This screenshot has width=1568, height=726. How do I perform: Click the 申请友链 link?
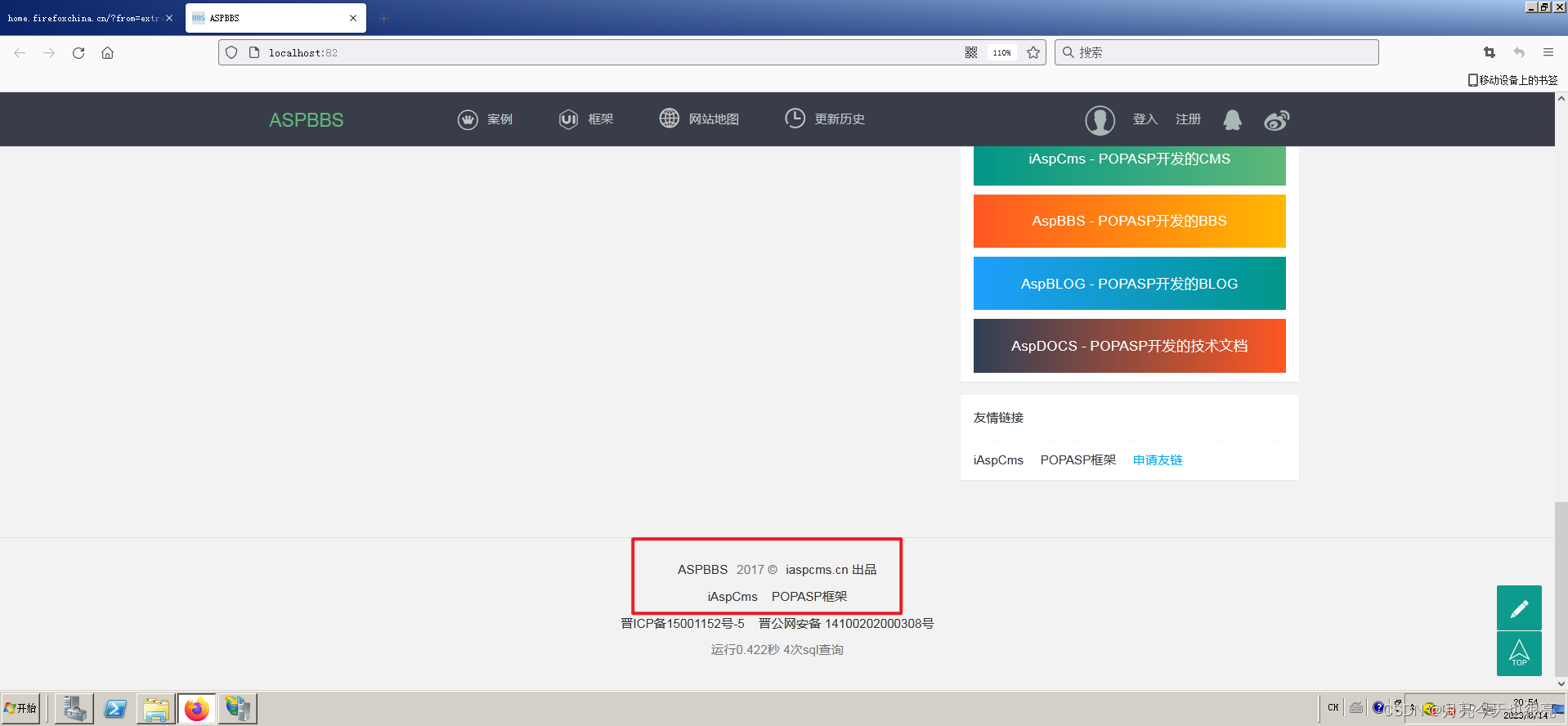click(1158, 460)
